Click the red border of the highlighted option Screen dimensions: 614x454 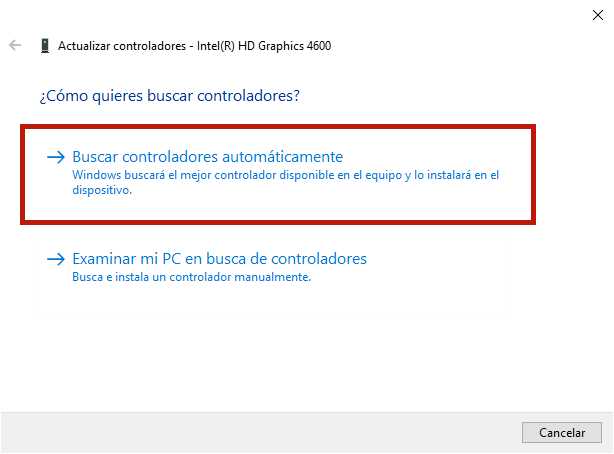[x=278, y=127]
